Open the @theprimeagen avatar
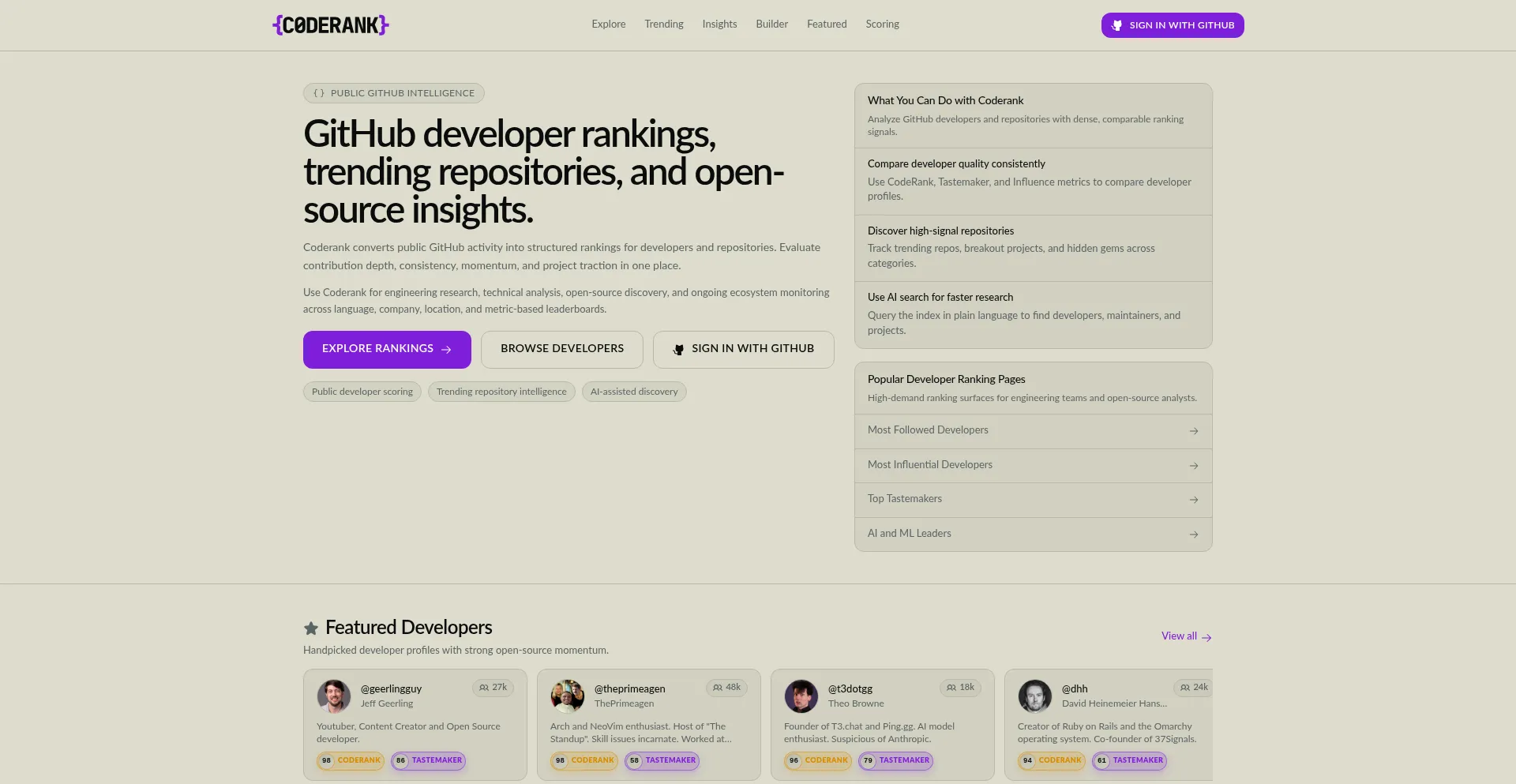Screen dimensions: 1516x784 pyautogui.click(x=568, y=696)
